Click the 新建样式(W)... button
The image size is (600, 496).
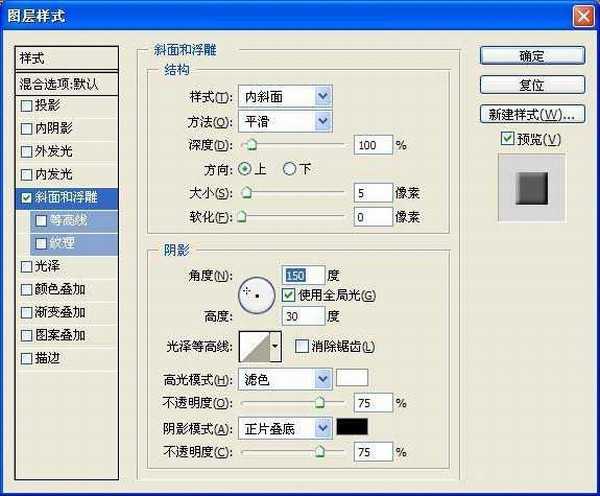(x=531, y=113)
